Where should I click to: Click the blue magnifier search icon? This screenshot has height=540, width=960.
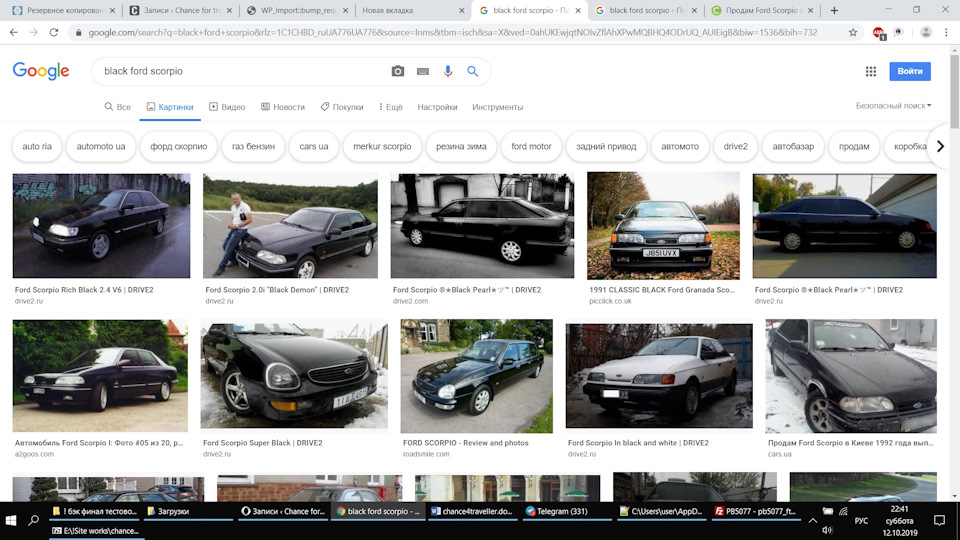472,71
